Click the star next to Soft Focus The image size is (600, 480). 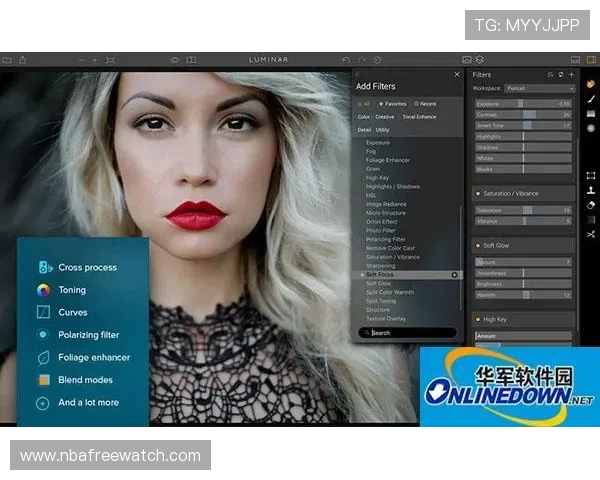point(361,275)
